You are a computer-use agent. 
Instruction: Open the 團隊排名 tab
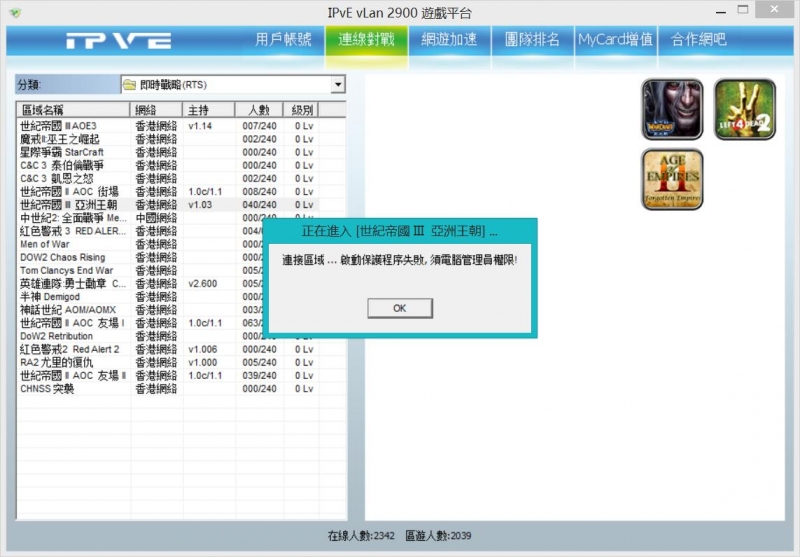pyautogui.click(x=532, y=39)
